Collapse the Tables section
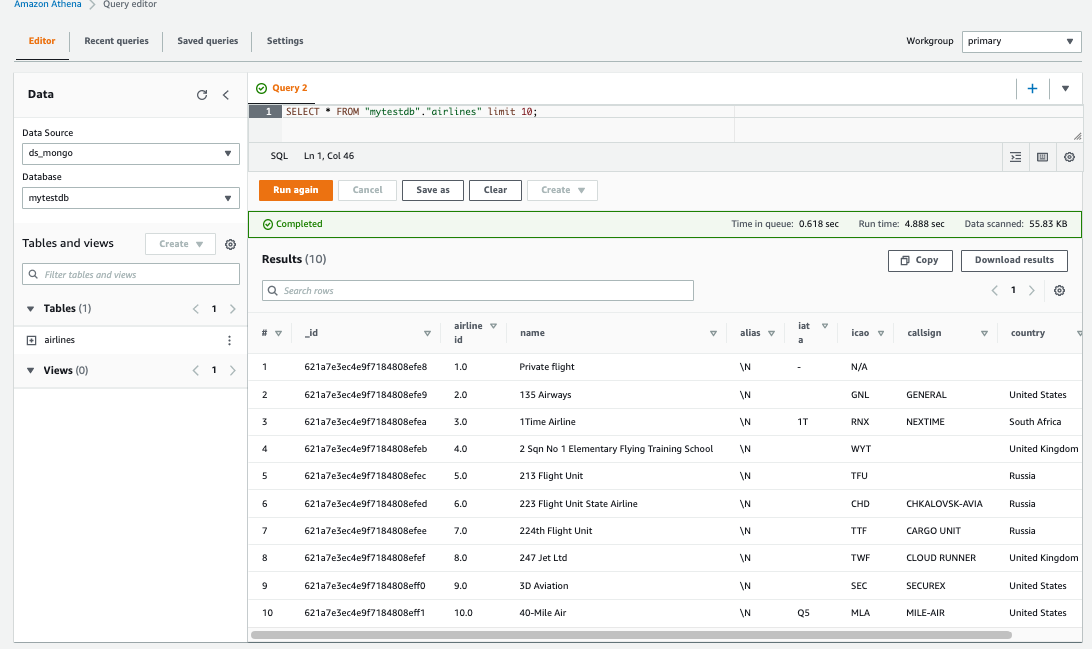The height and width of the screenshot is (649, 1092). click(x=29, y=309)
